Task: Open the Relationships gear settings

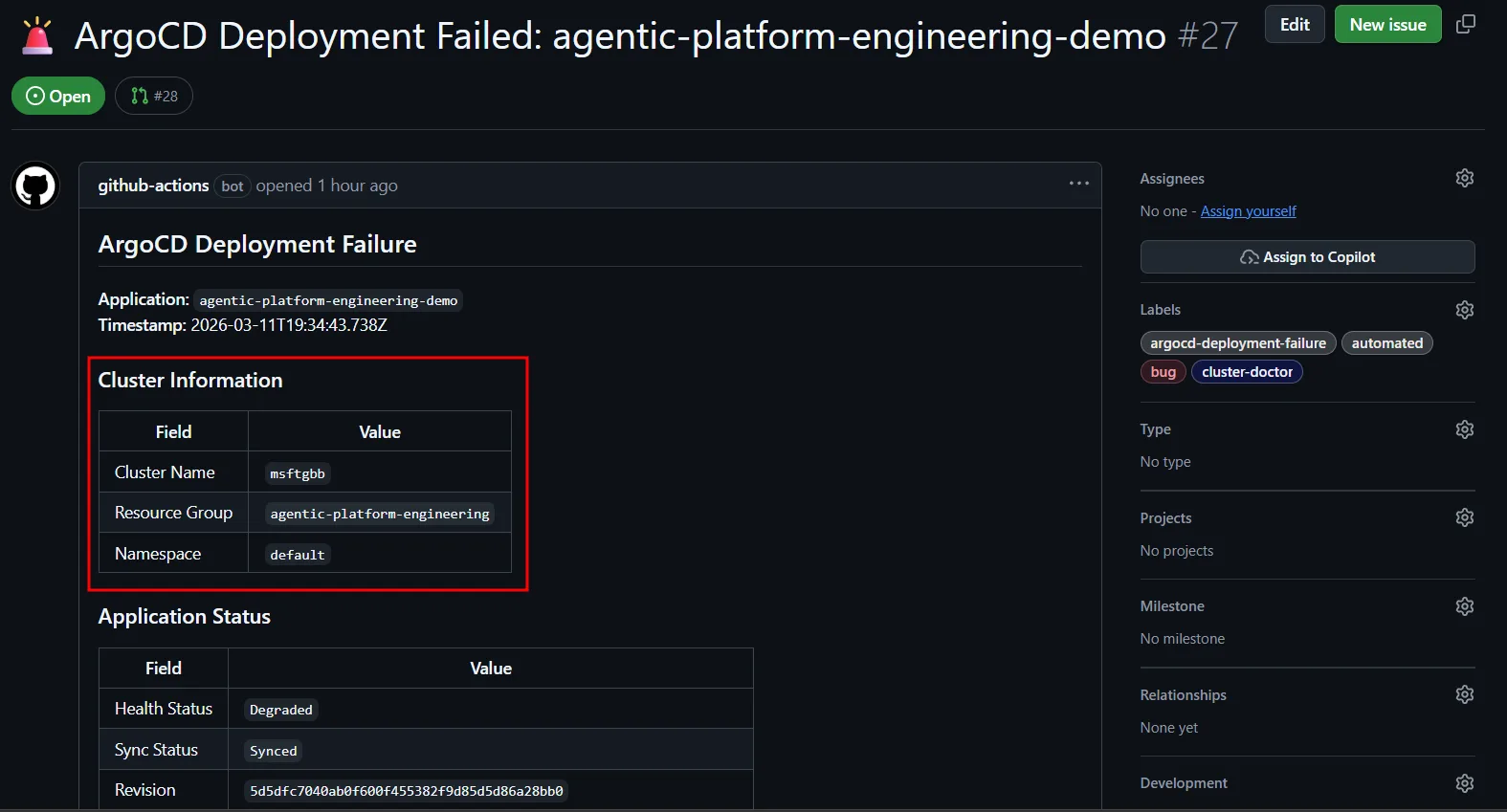Action: click(x=1464, y=694)
